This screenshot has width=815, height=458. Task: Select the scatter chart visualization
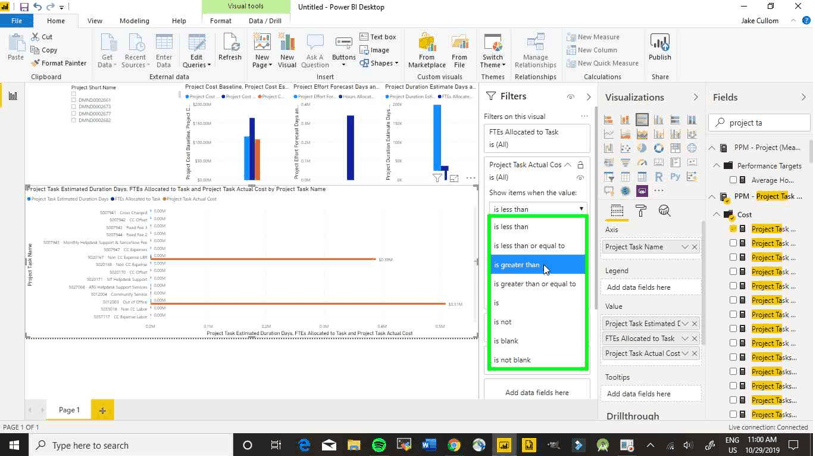coord(625,148)
